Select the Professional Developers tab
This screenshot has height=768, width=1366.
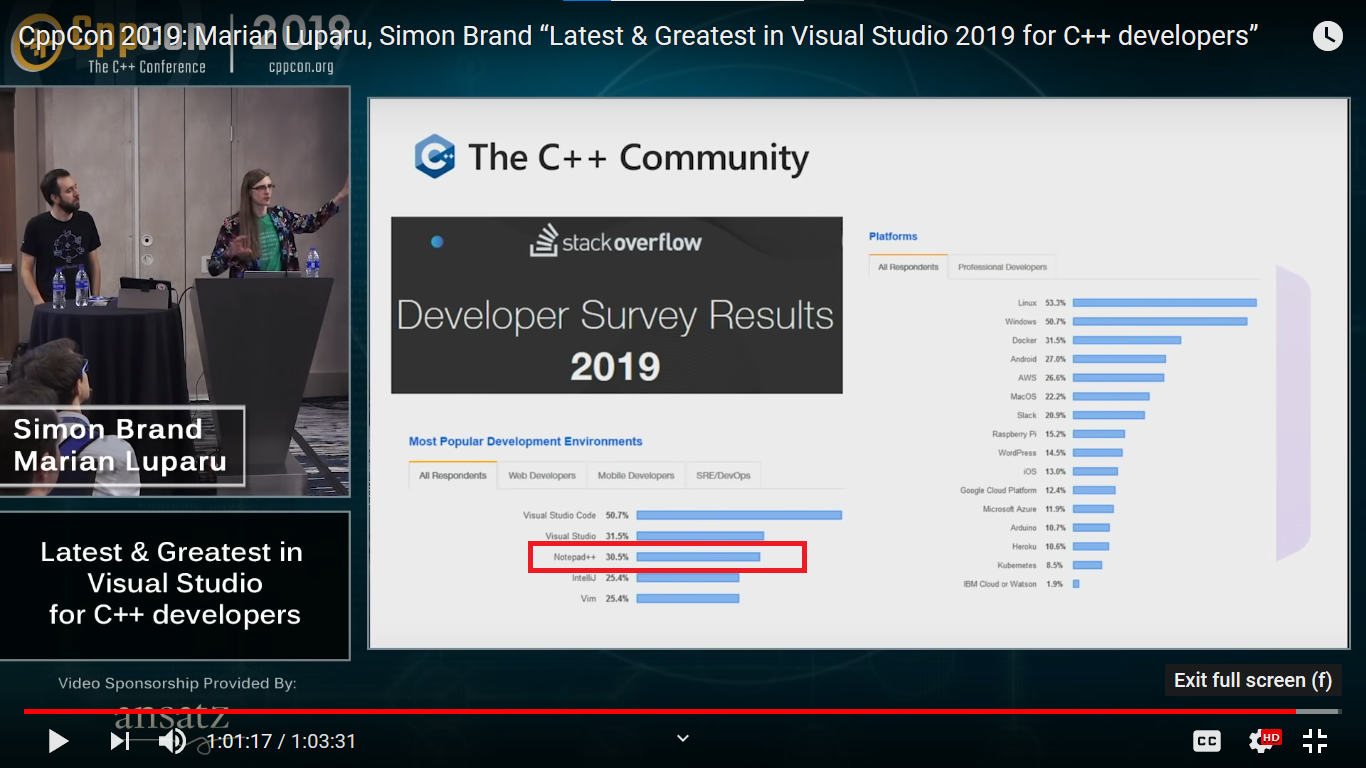tap(1002, 267)
